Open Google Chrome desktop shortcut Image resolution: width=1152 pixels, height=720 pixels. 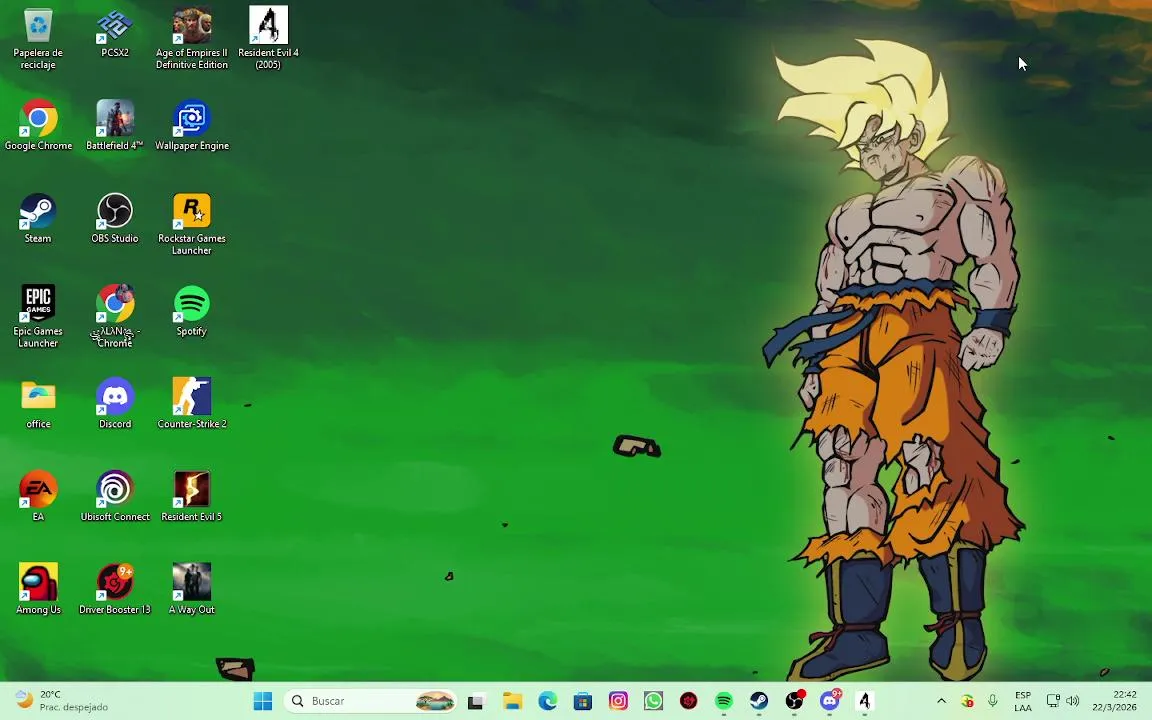pos(38,125)
